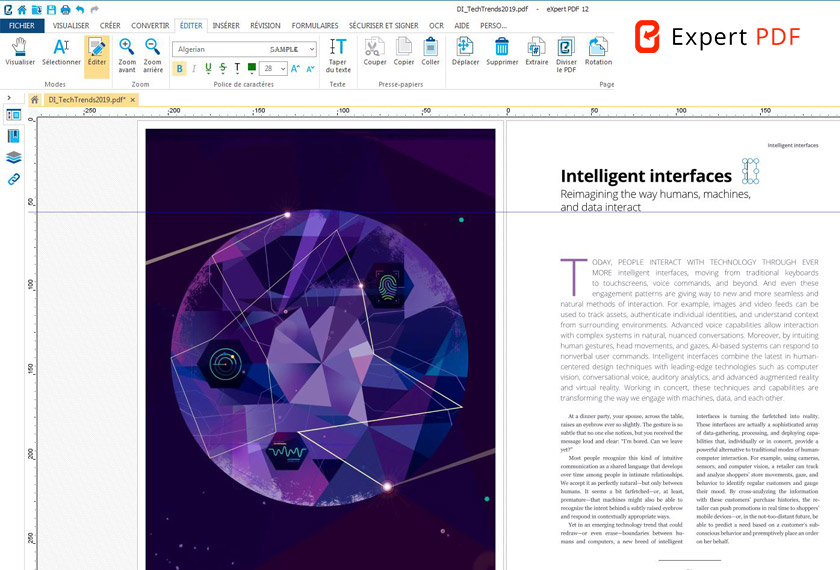The height and width of the screenshot is (570, 840).
Task: Click the Intelligent interfaces heading text
Action: (x=646, y=176)
